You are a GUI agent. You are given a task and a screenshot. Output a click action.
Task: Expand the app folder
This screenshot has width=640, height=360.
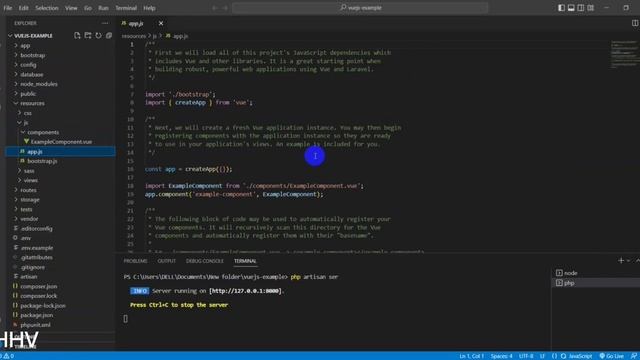[x=25, y=45]
